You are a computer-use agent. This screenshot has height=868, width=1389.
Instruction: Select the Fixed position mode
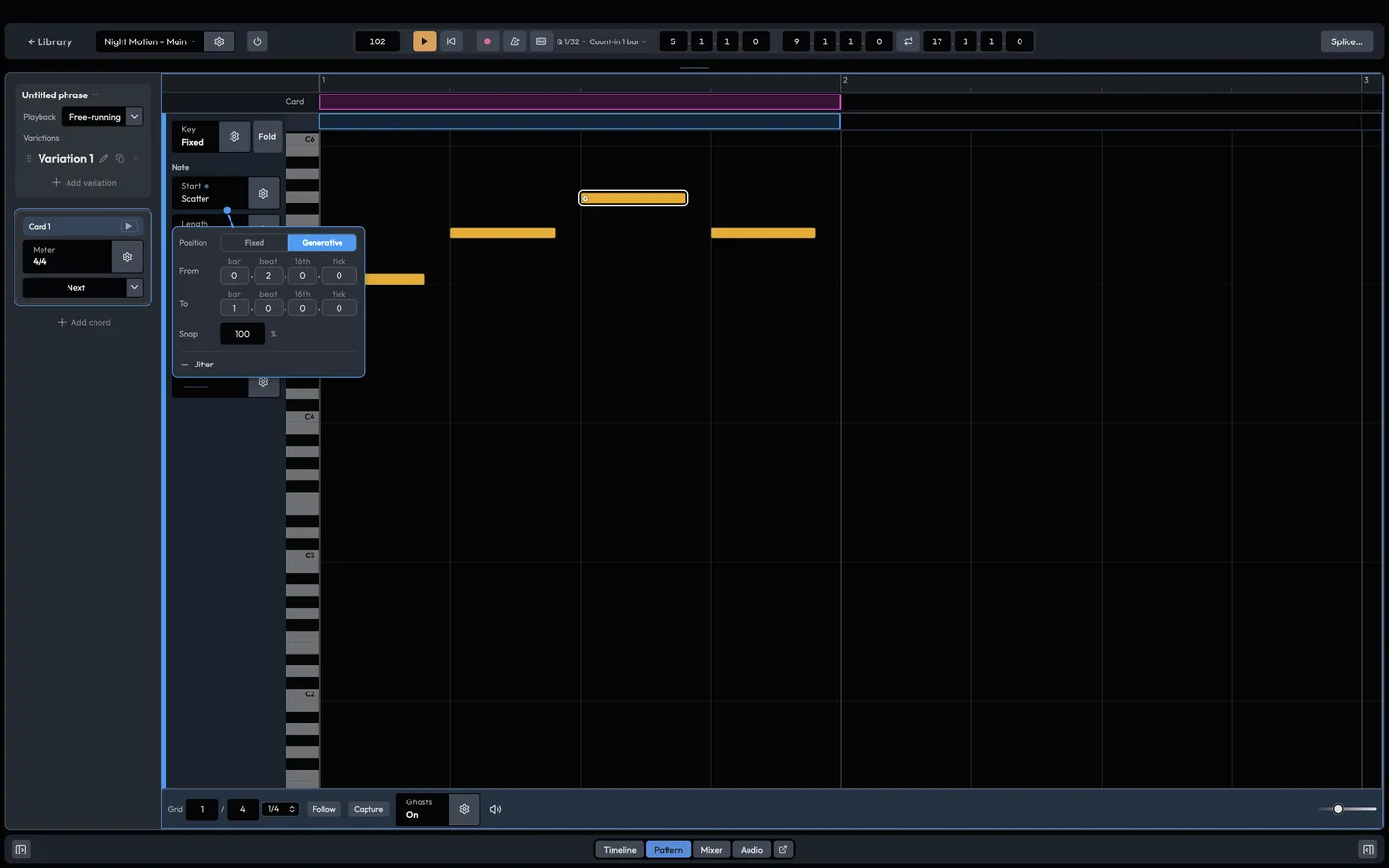click(255, 243)
